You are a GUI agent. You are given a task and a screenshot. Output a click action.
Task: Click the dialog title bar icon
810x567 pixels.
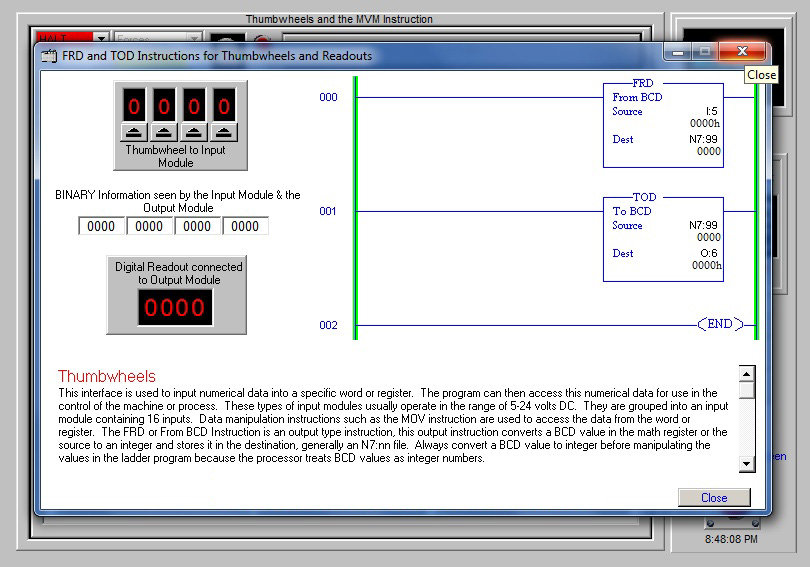click(x=49, y=56)
